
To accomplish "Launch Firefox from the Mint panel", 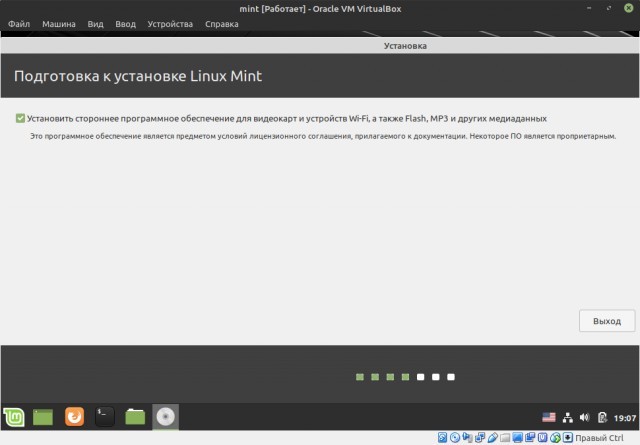I will click(x=74, y=416).
